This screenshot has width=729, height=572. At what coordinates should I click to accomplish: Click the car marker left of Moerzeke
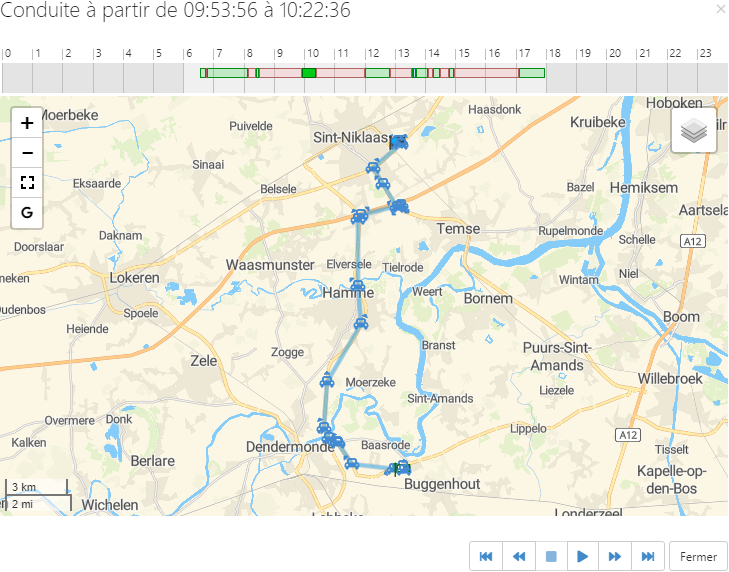point(327,380)
